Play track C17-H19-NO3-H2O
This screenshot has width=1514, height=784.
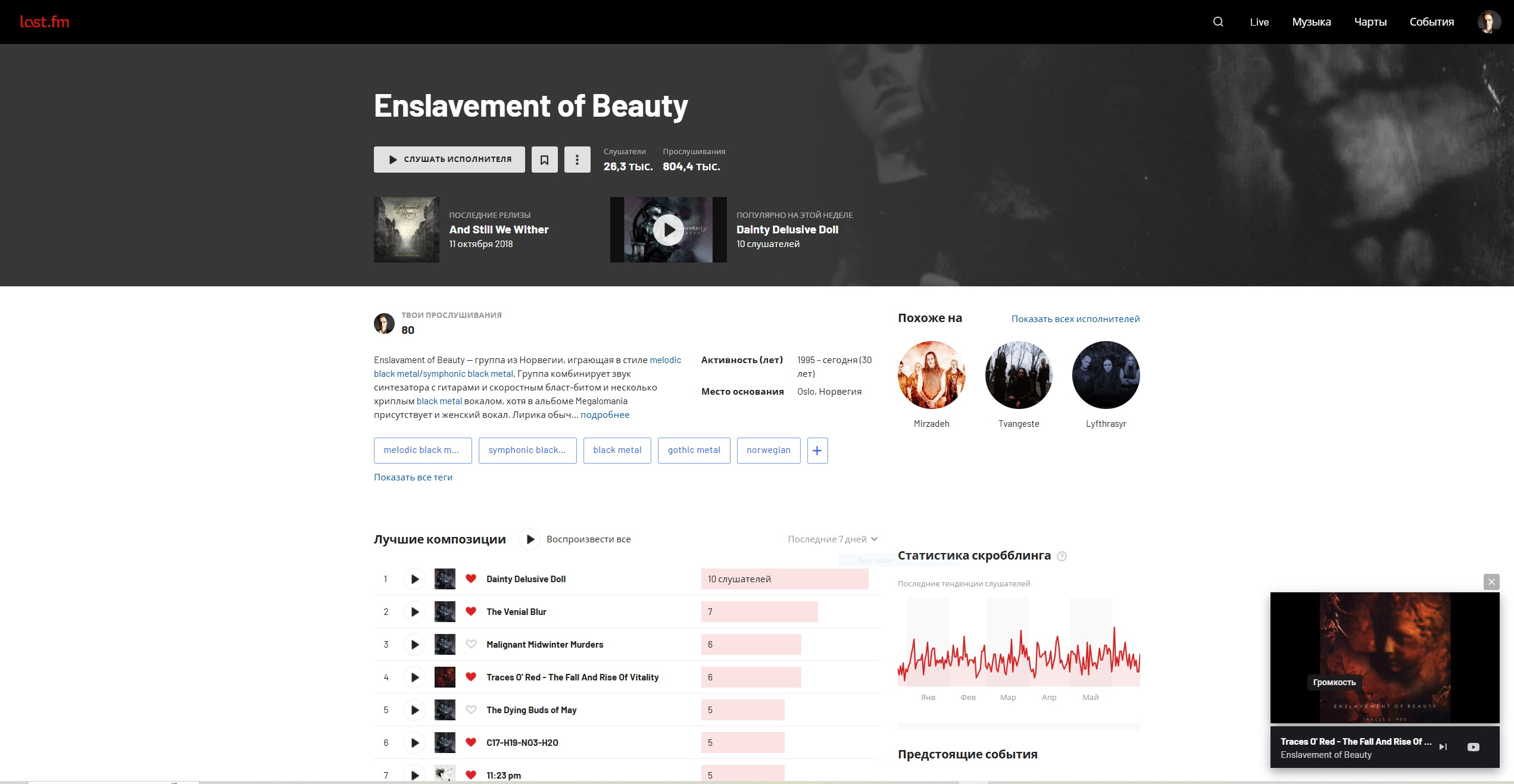414,743
